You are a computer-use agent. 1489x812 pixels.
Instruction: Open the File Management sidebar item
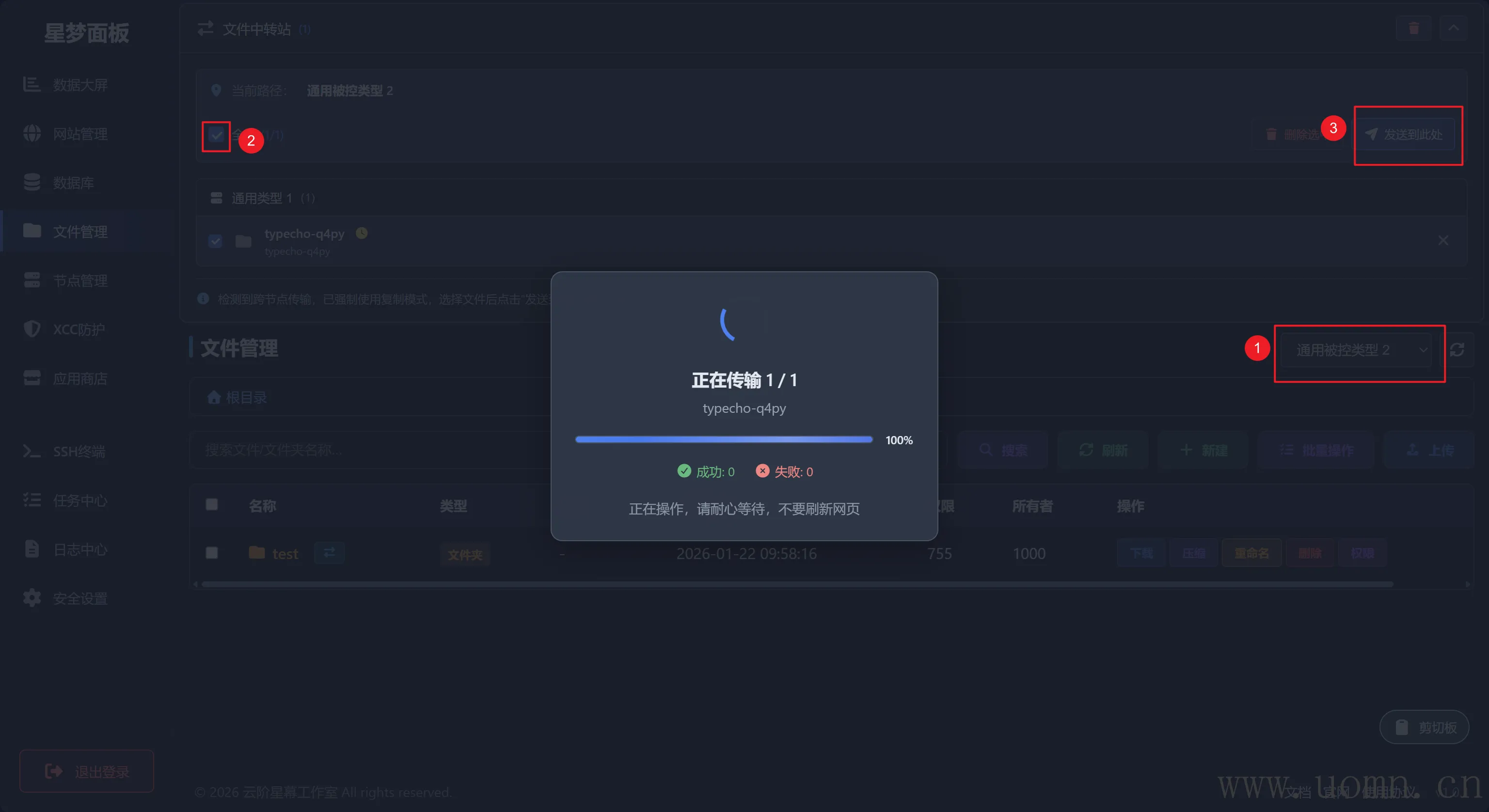(80, 232)
